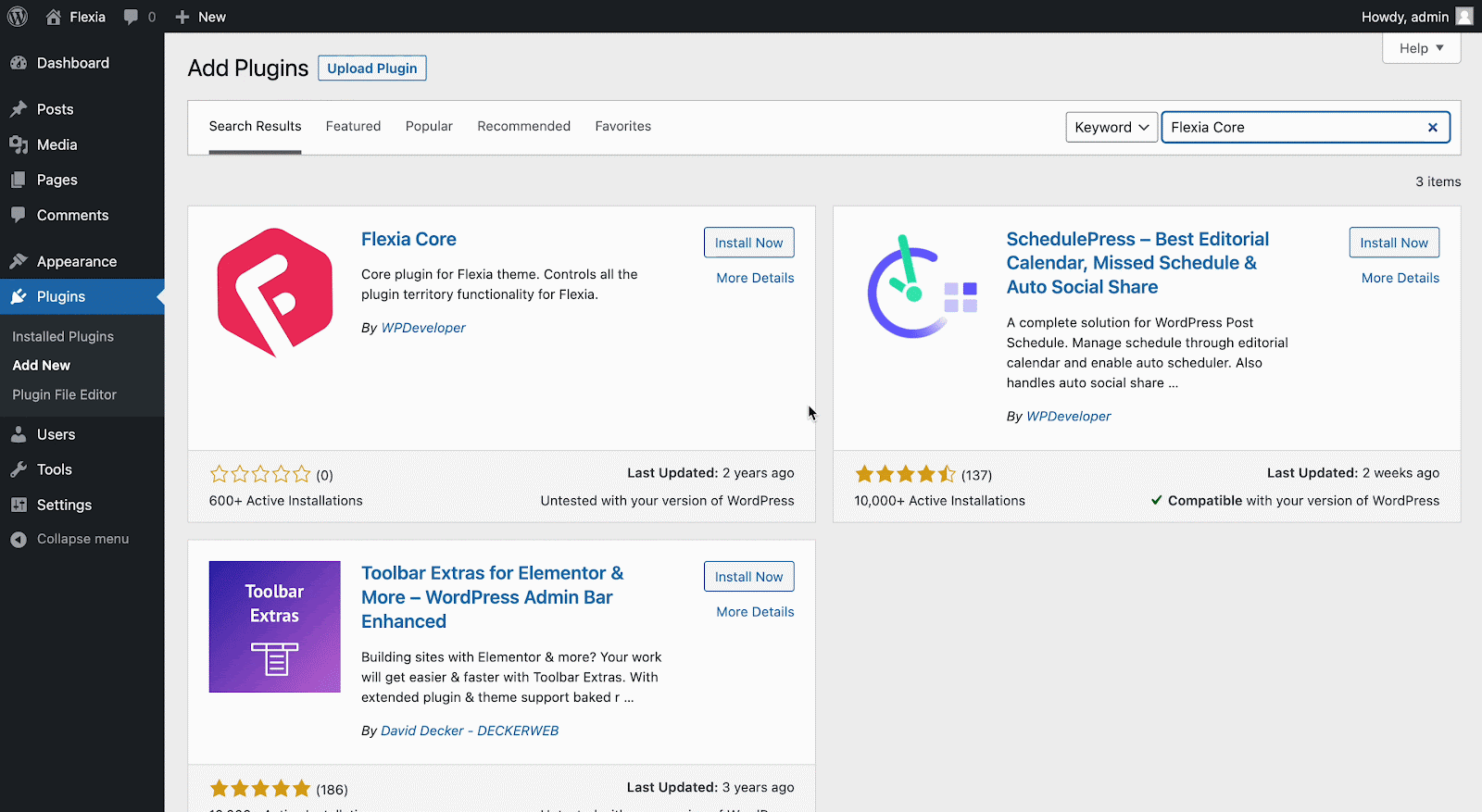Click the Tools wrench icon

pos(19,469)
